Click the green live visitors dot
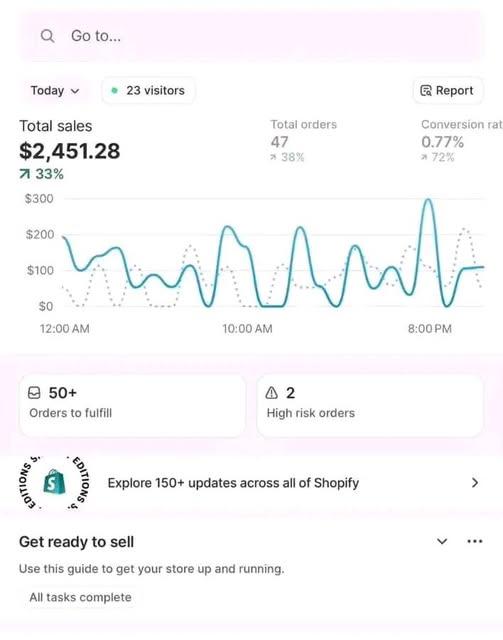This screenshot has width=503, height=640. pyautogui.click(x=115, y=91)
